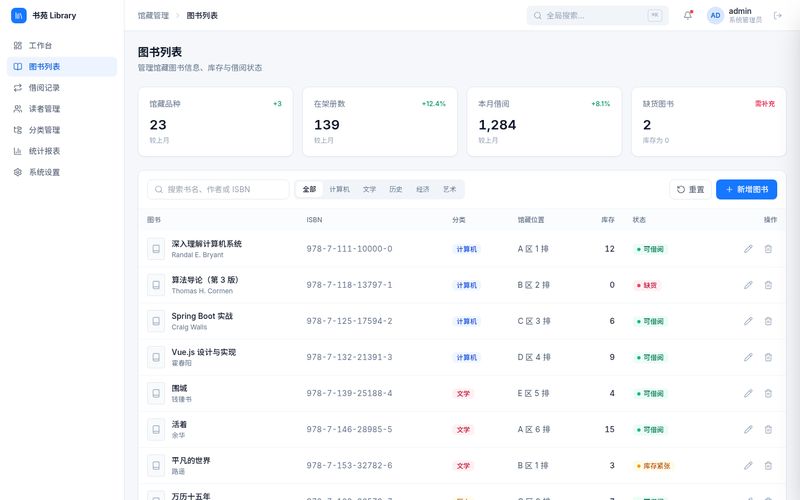Focus the global search field

pyautogui.click(x=597, y=15)
